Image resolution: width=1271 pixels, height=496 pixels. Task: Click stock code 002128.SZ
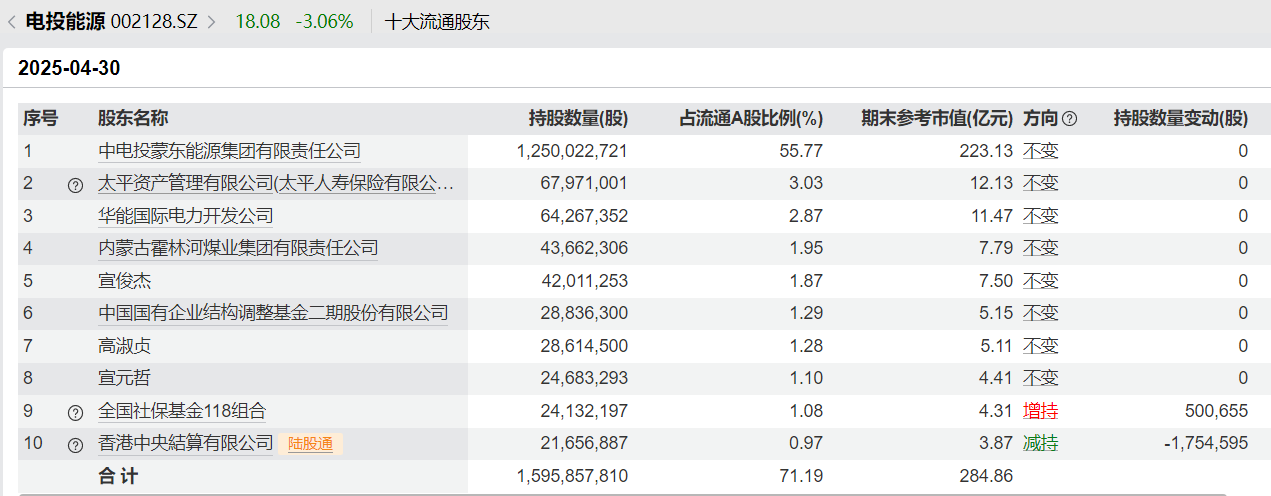pyautogui.click(x=155, y=21)
